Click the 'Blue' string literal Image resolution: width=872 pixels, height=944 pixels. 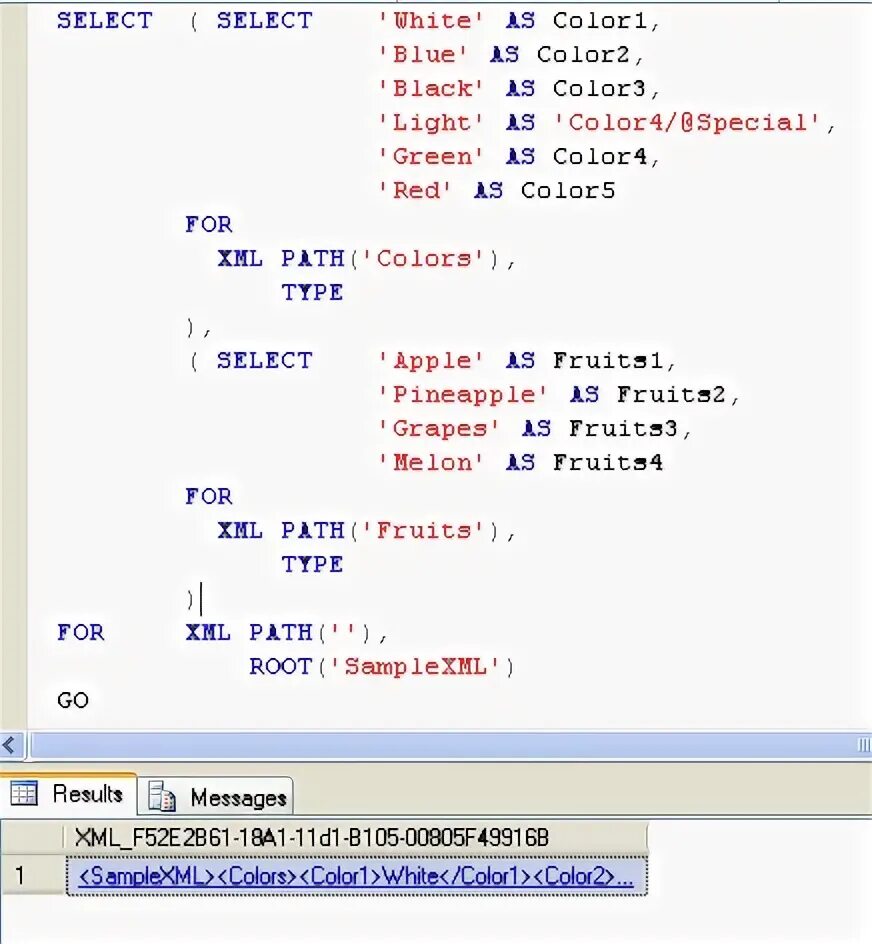point(423,55)
